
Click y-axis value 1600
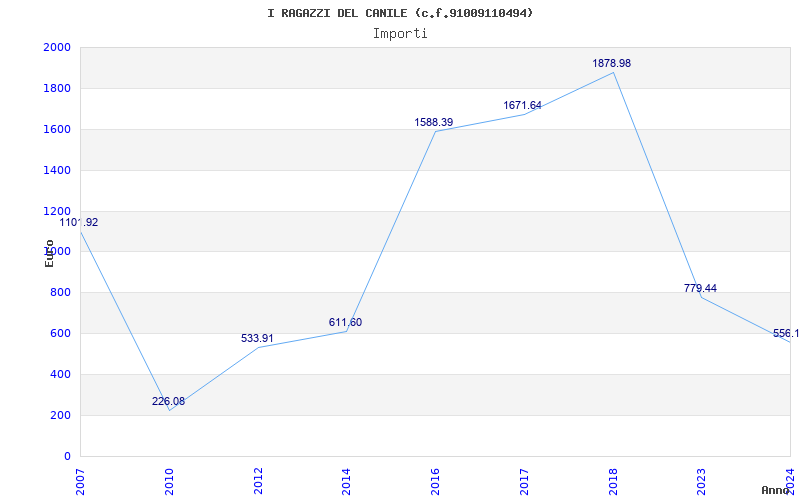[57, 129]
